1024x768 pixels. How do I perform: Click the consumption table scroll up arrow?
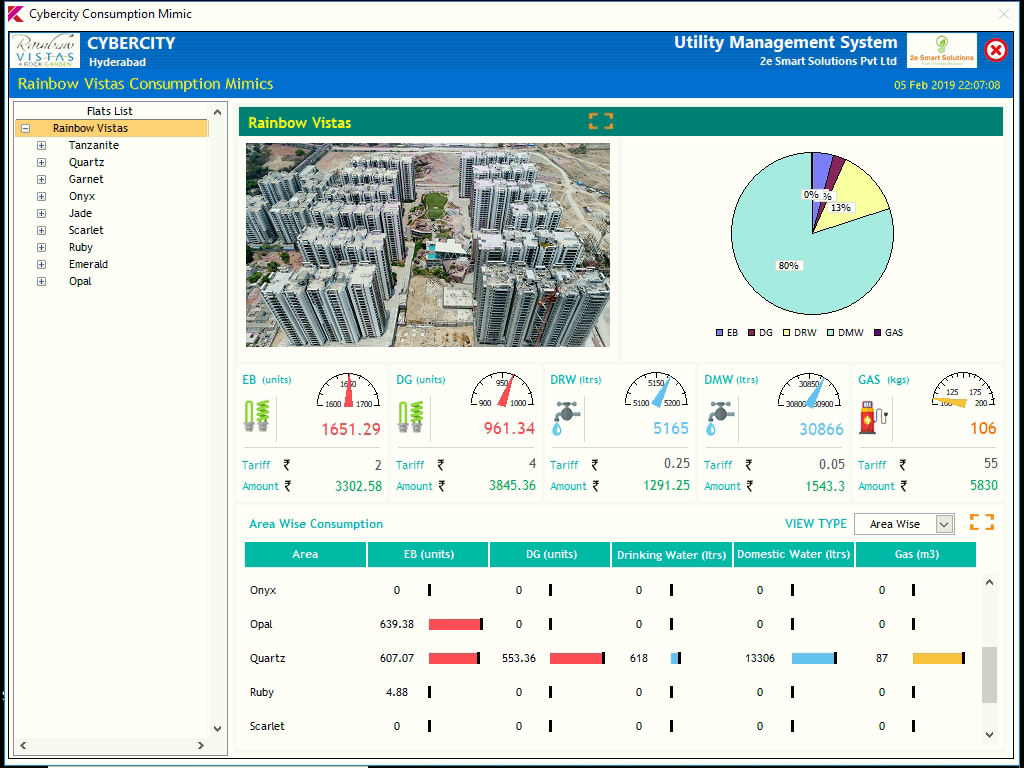tap(989, 582)
